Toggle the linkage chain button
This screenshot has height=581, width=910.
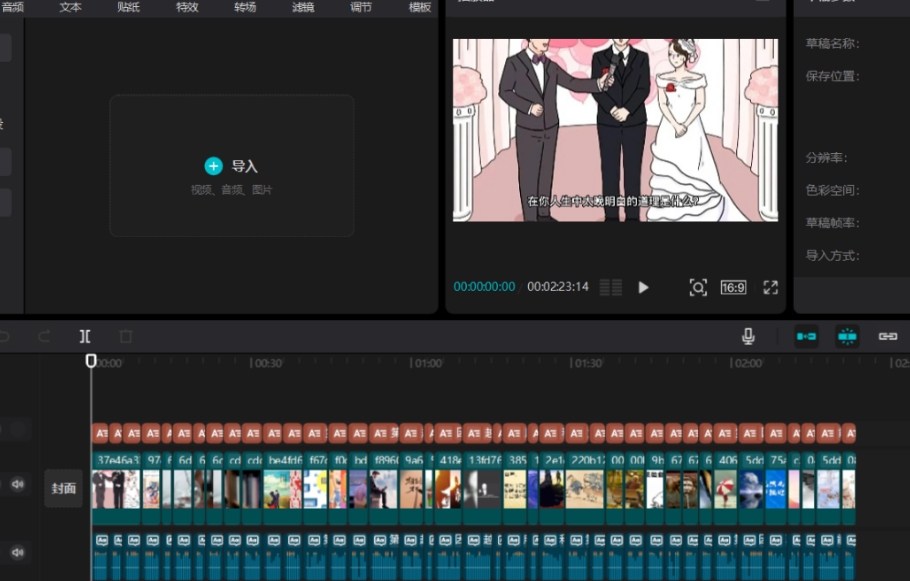coord(888,337)
